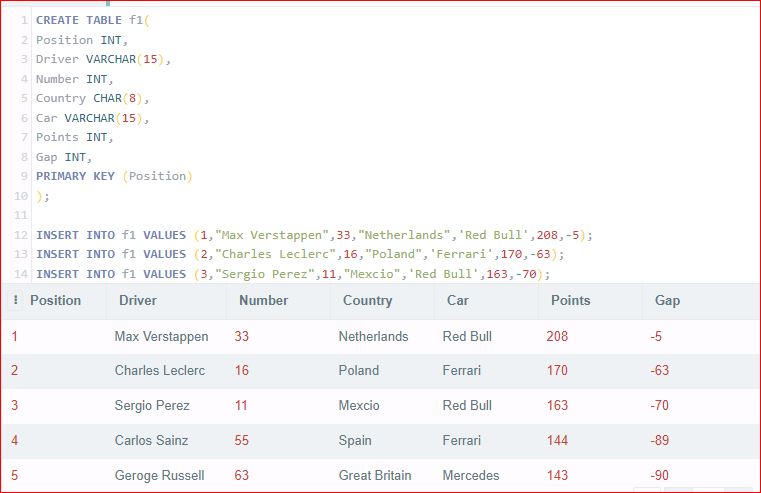761x493 pixels.
Task: Place cursor on 'Country CHAR(8),' code line
Action: tap(92, 98)
